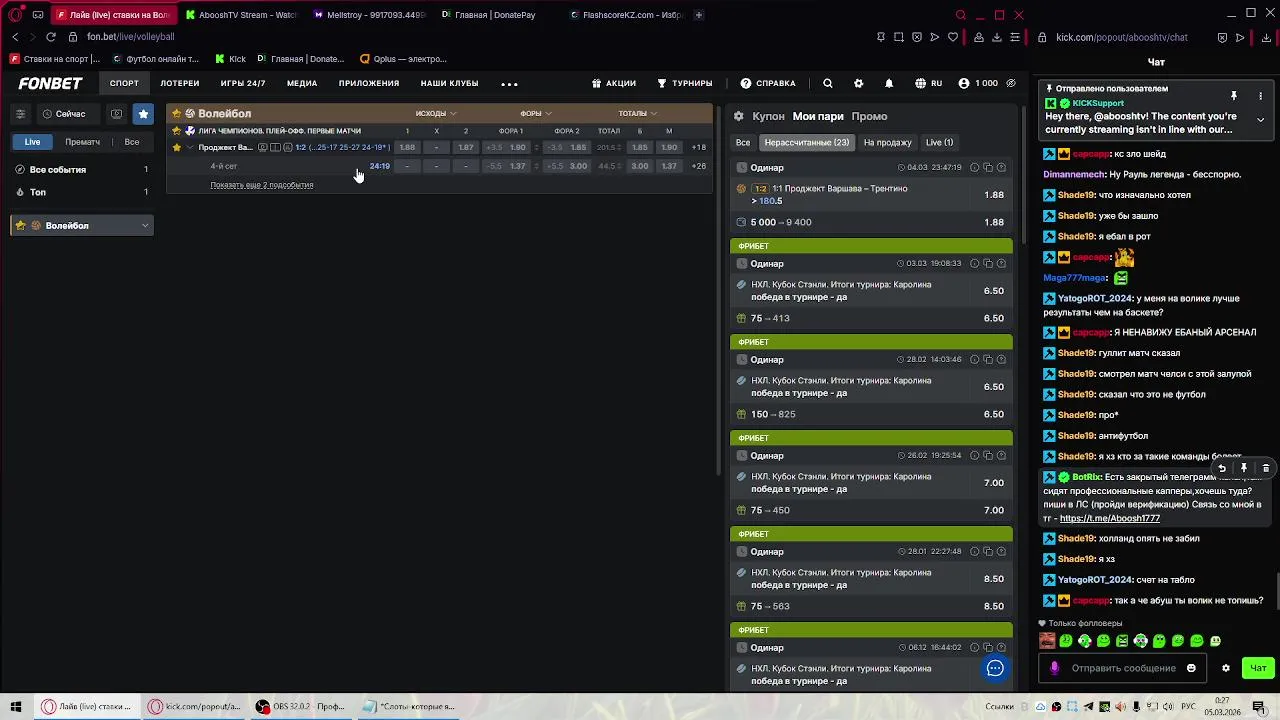1280x720 pixels.
Task: Open the notifications bell icon
Action: point(889,83)
